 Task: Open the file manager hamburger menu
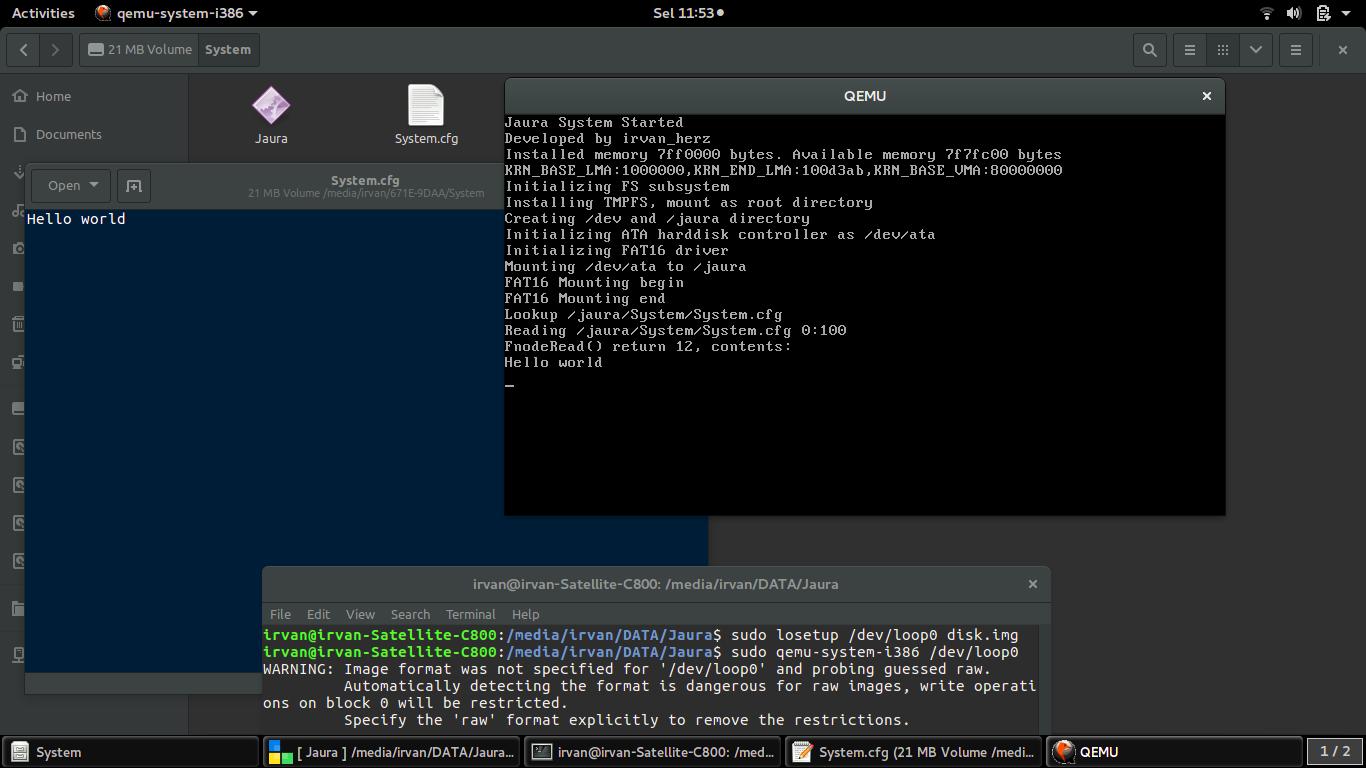click(x=1296, y=49)
